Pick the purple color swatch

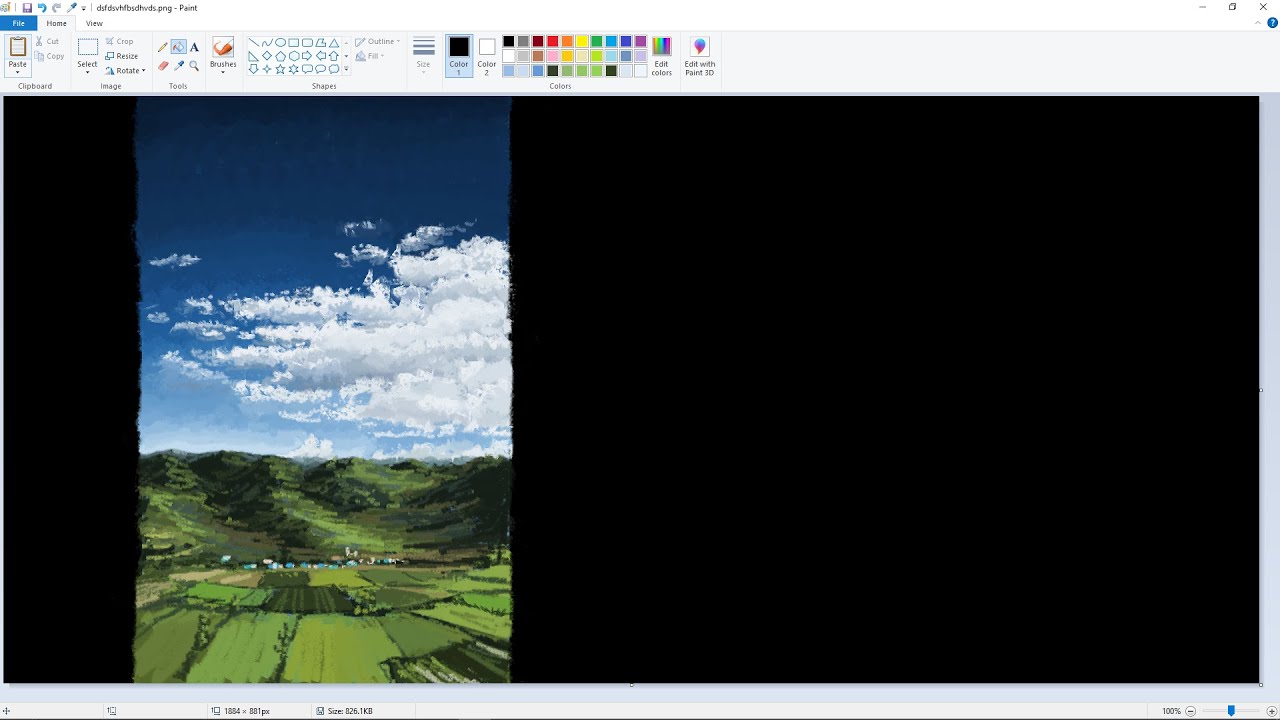[641, 41]
